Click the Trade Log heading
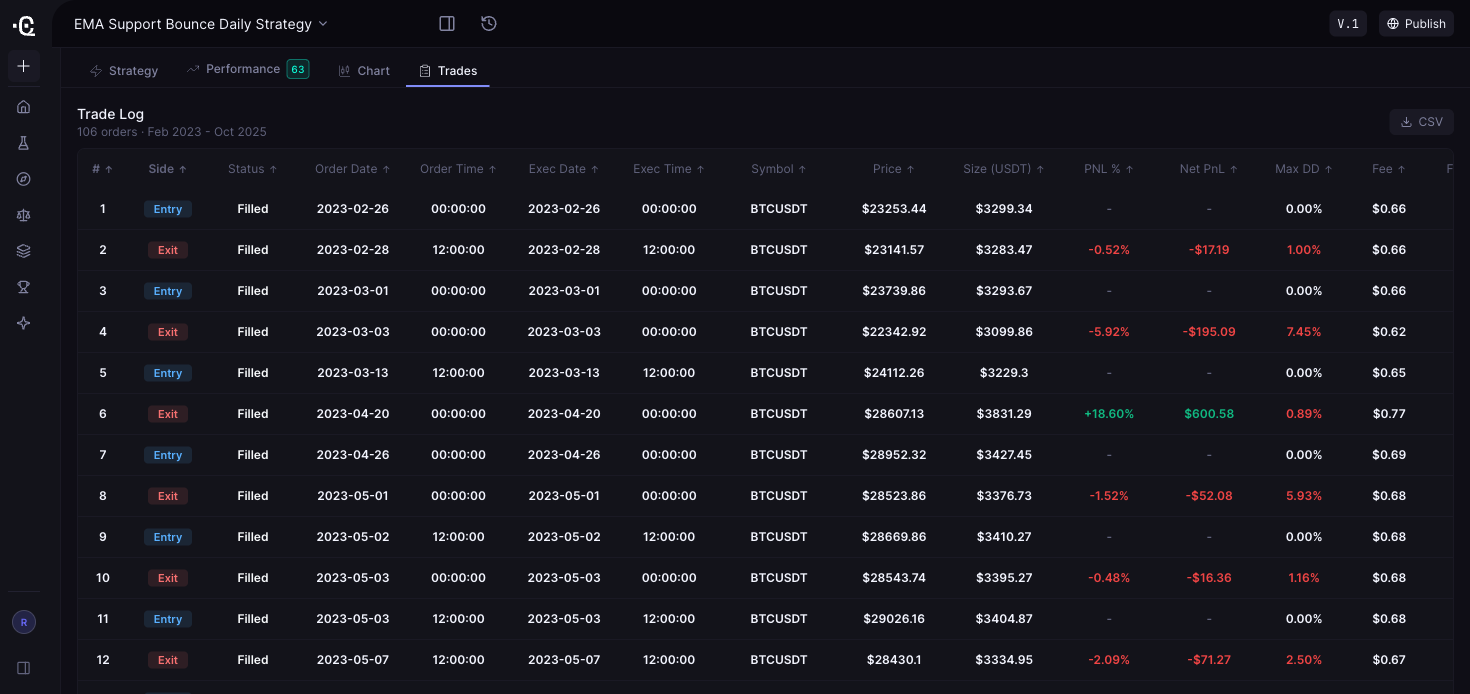 [x=110, y=114]
